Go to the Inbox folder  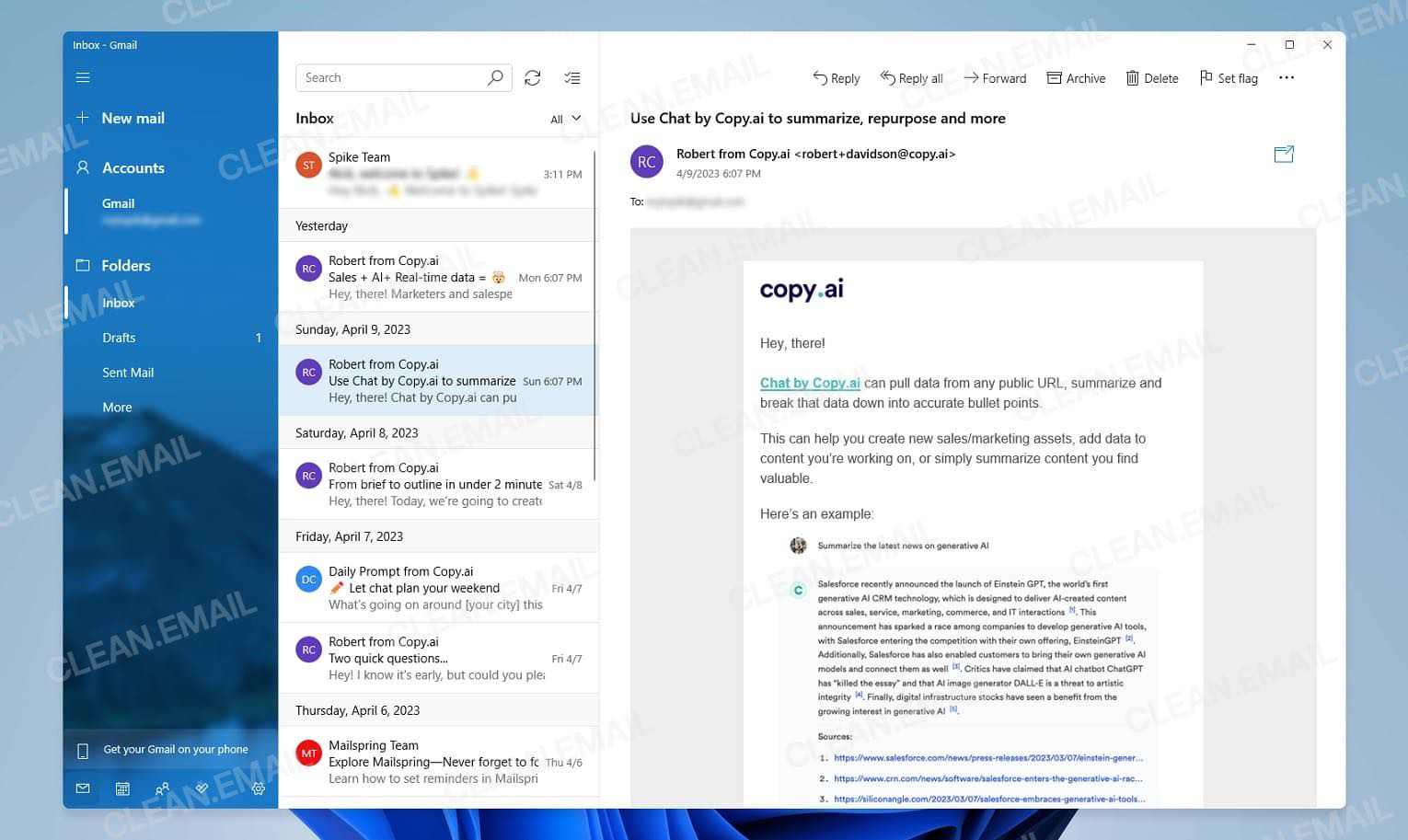pyautogui.click(x=171, y=303)
